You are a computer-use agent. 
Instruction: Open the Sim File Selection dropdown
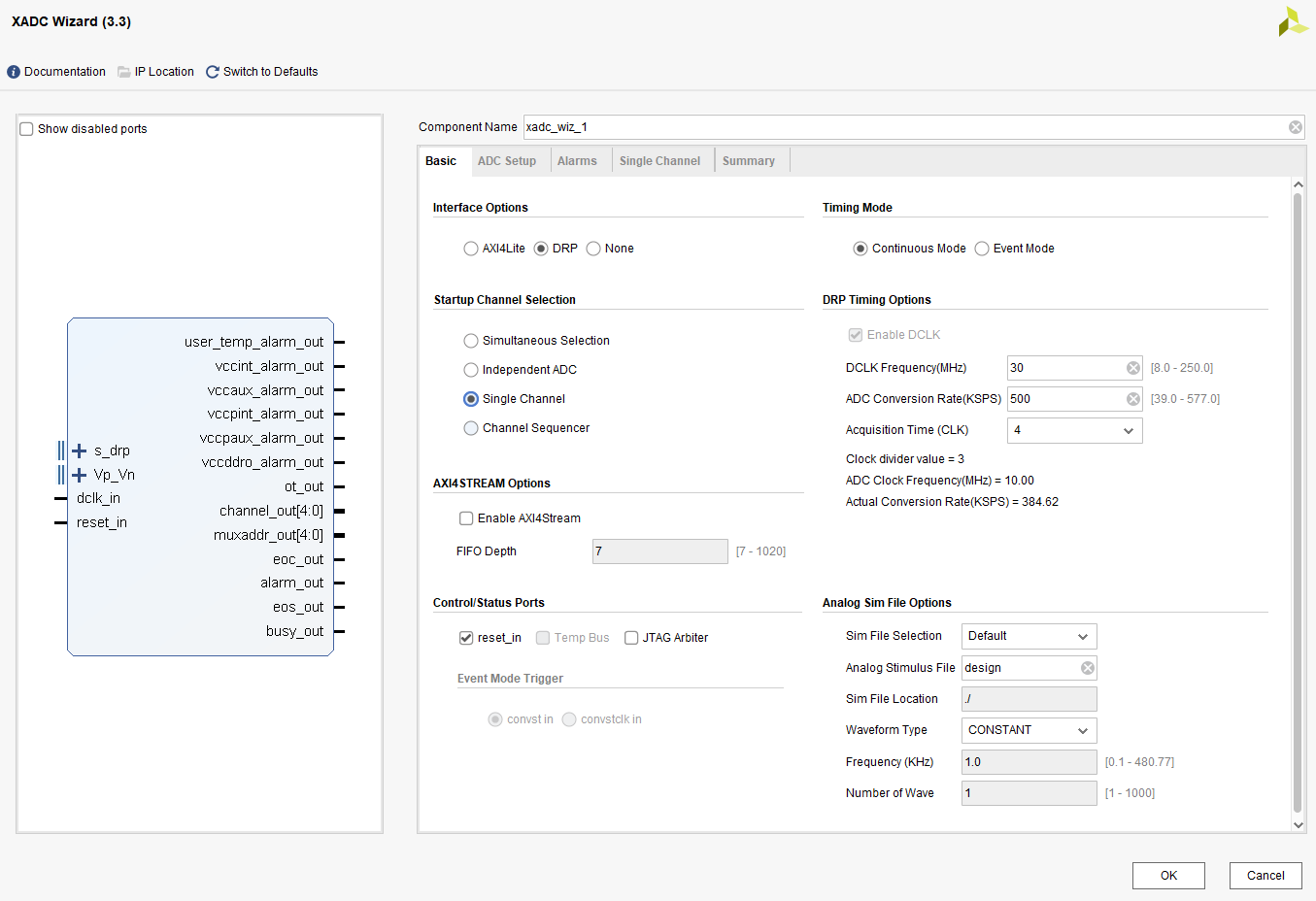coord(1029,636)
